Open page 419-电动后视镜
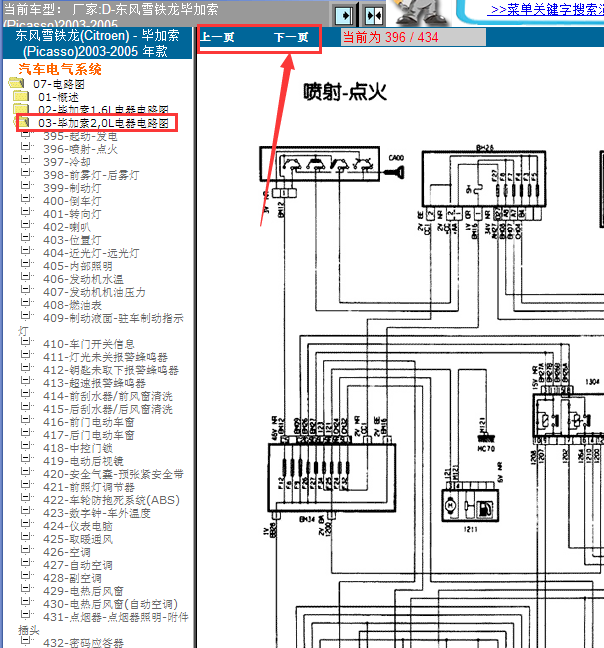The width and height of the screenshot is (604, 648). [83, 461]
